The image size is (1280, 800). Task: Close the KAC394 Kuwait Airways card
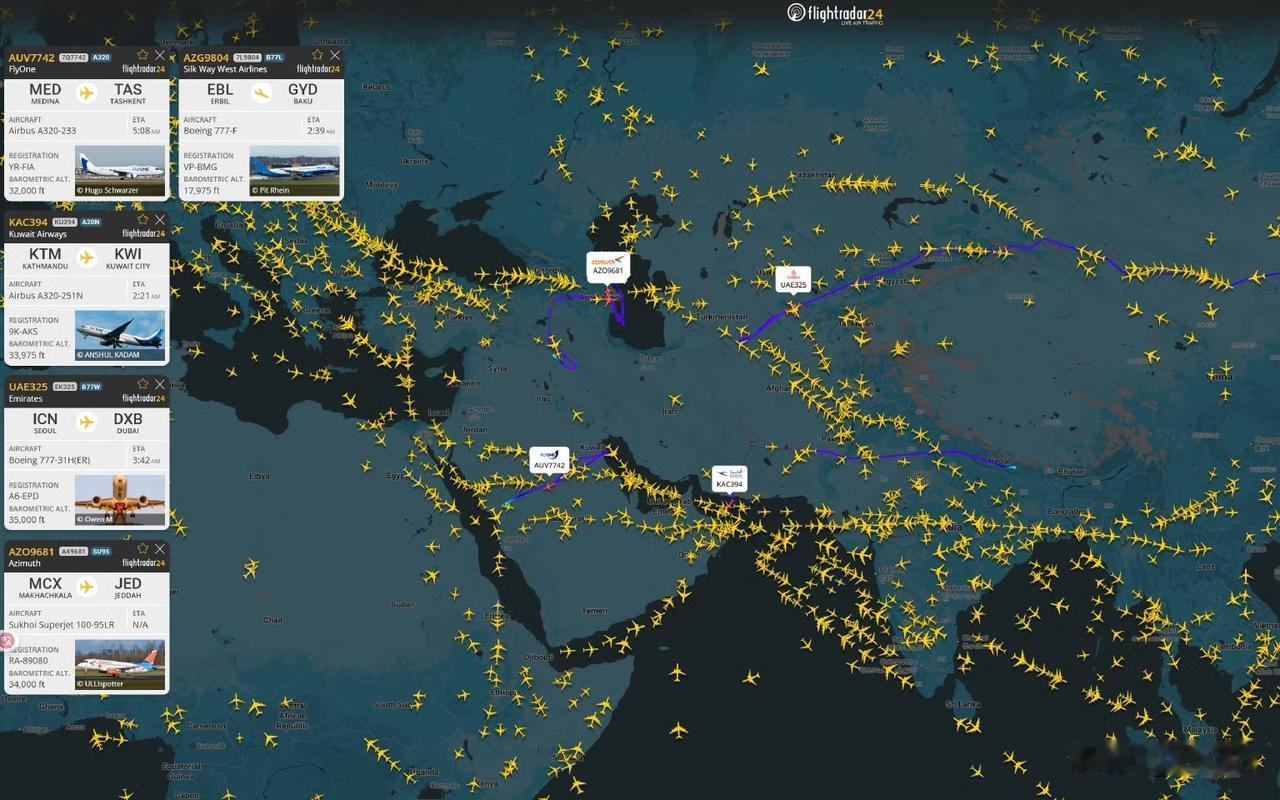(160, 219)
